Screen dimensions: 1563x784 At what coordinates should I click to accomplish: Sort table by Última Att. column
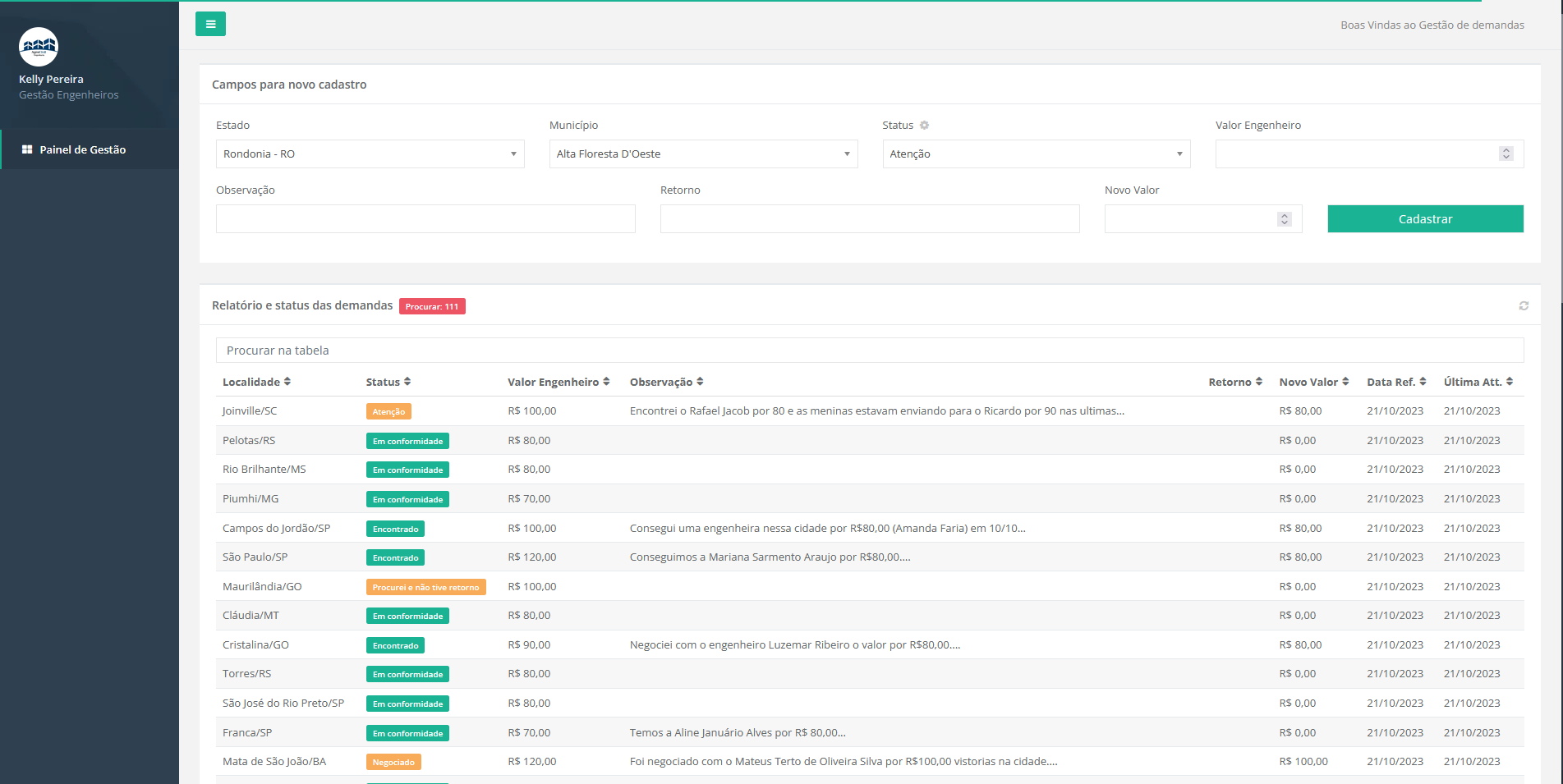coord(1478,382)
